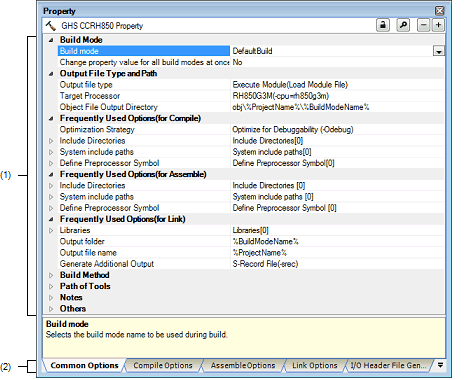Click the 'No' value for change property setting

point(237,62)
